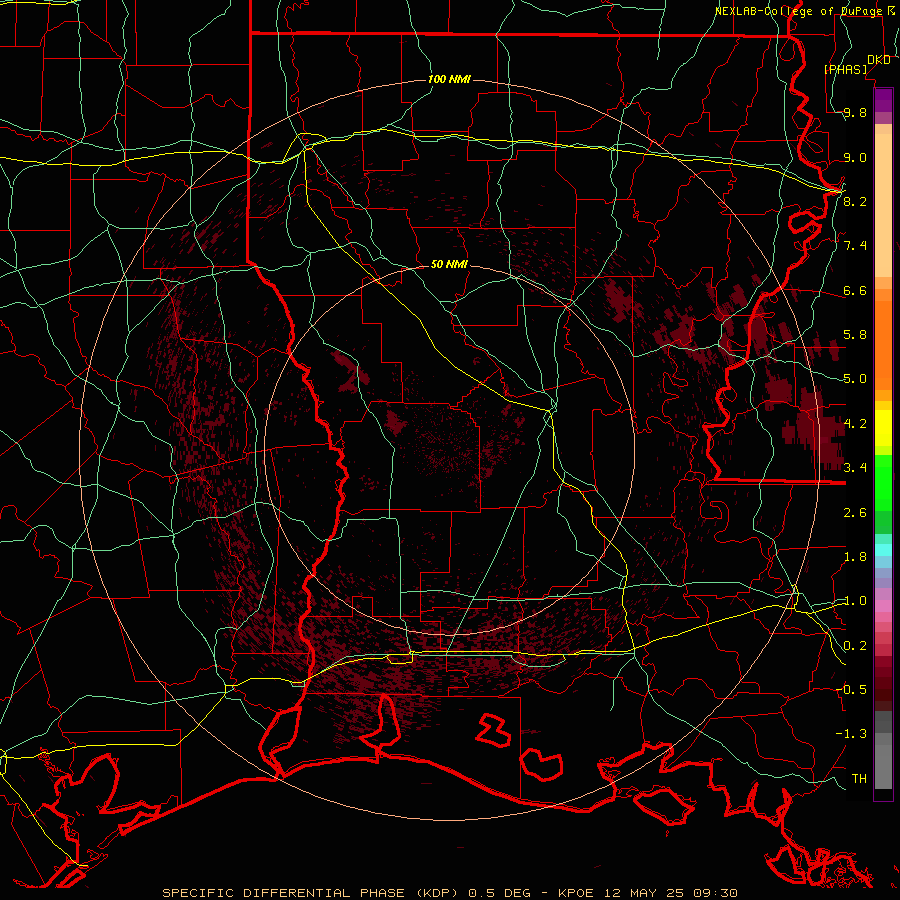900x900 pixels.
Task: Click the 9.8 legend value
Action: click(x=855, y=112)
